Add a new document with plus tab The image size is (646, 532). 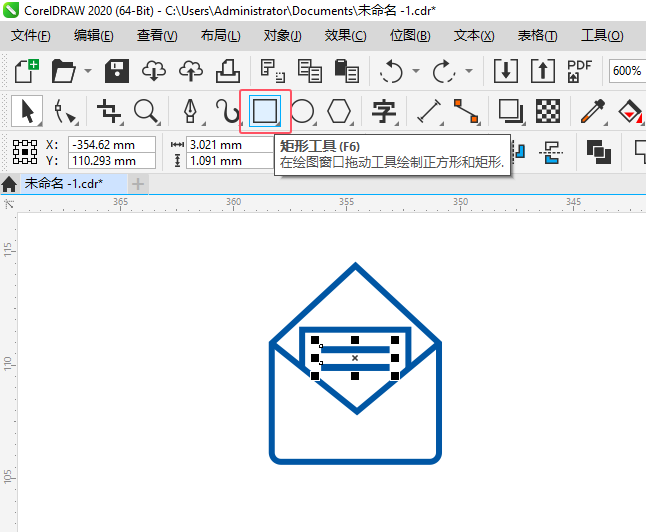[138, 184]
